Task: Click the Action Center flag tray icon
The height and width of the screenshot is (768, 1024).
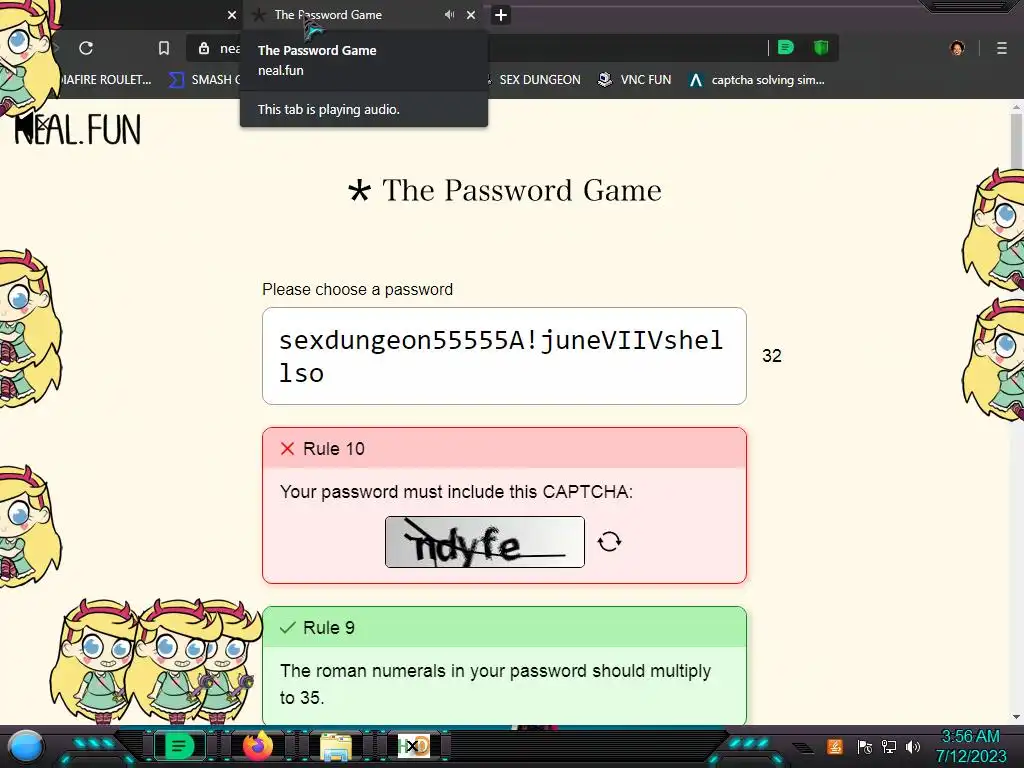Action: [x=865, y=747]
